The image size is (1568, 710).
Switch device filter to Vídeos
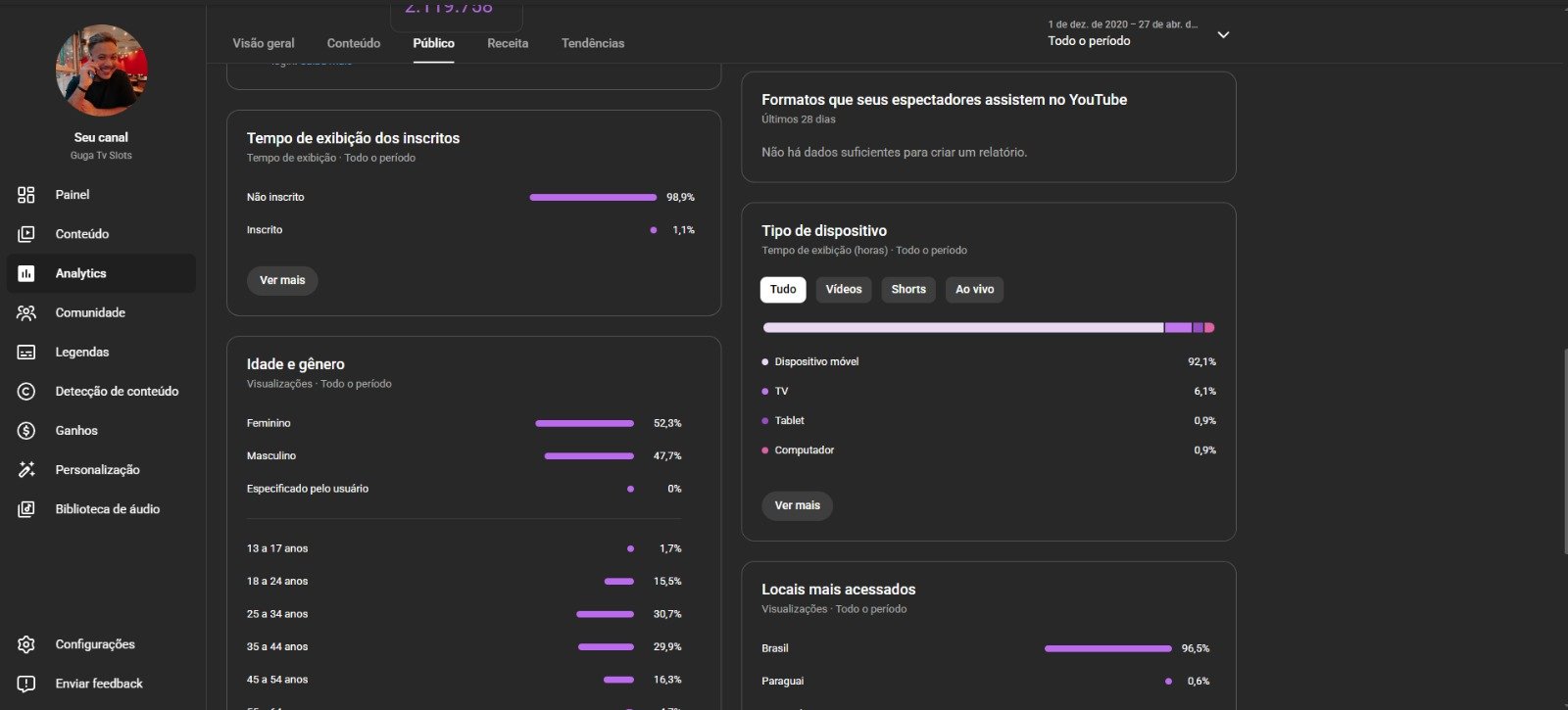pos(843,289)
